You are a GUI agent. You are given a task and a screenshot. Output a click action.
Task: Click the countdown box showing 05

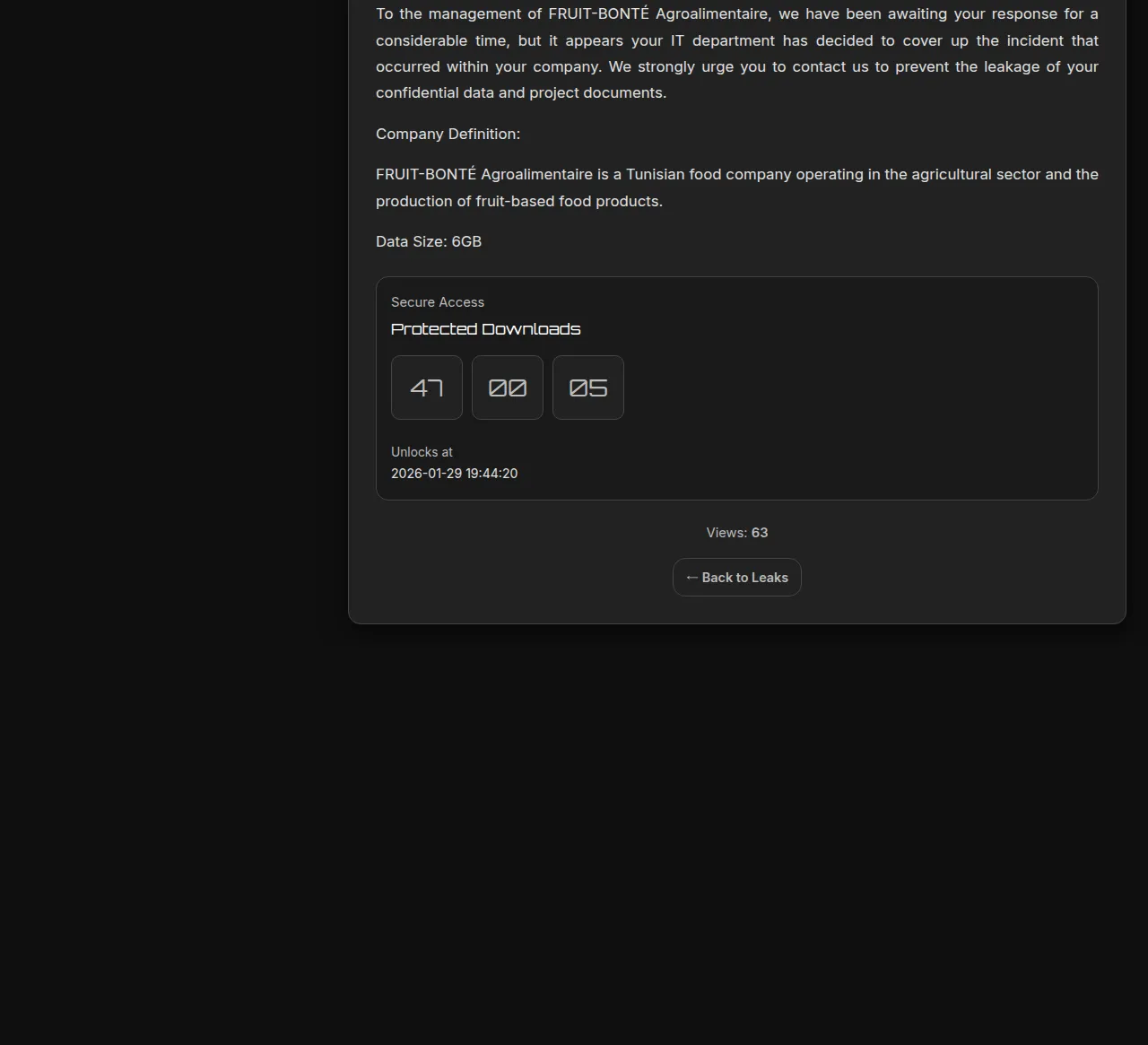tap(588, 388)
